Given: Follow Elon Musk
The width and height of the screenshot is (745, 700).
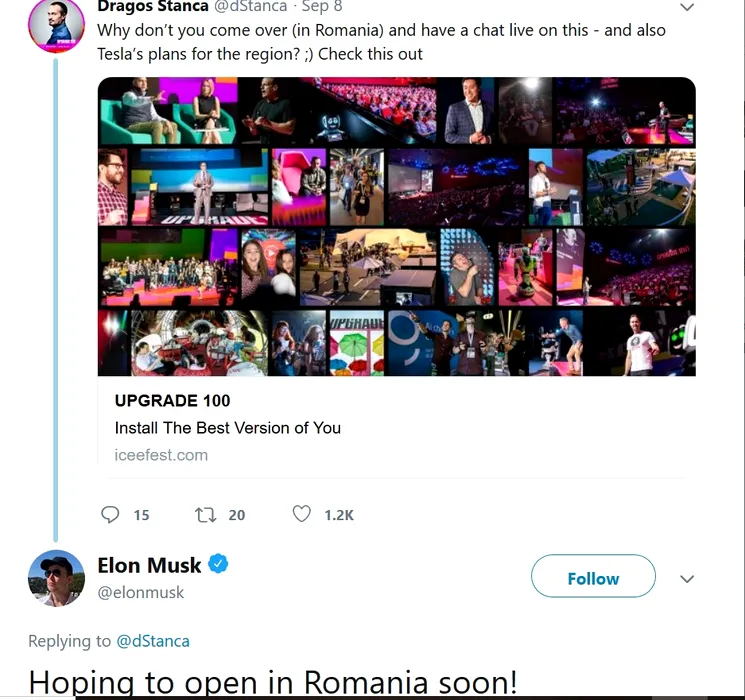Looking at the screenshot, I should coord(593,578).
